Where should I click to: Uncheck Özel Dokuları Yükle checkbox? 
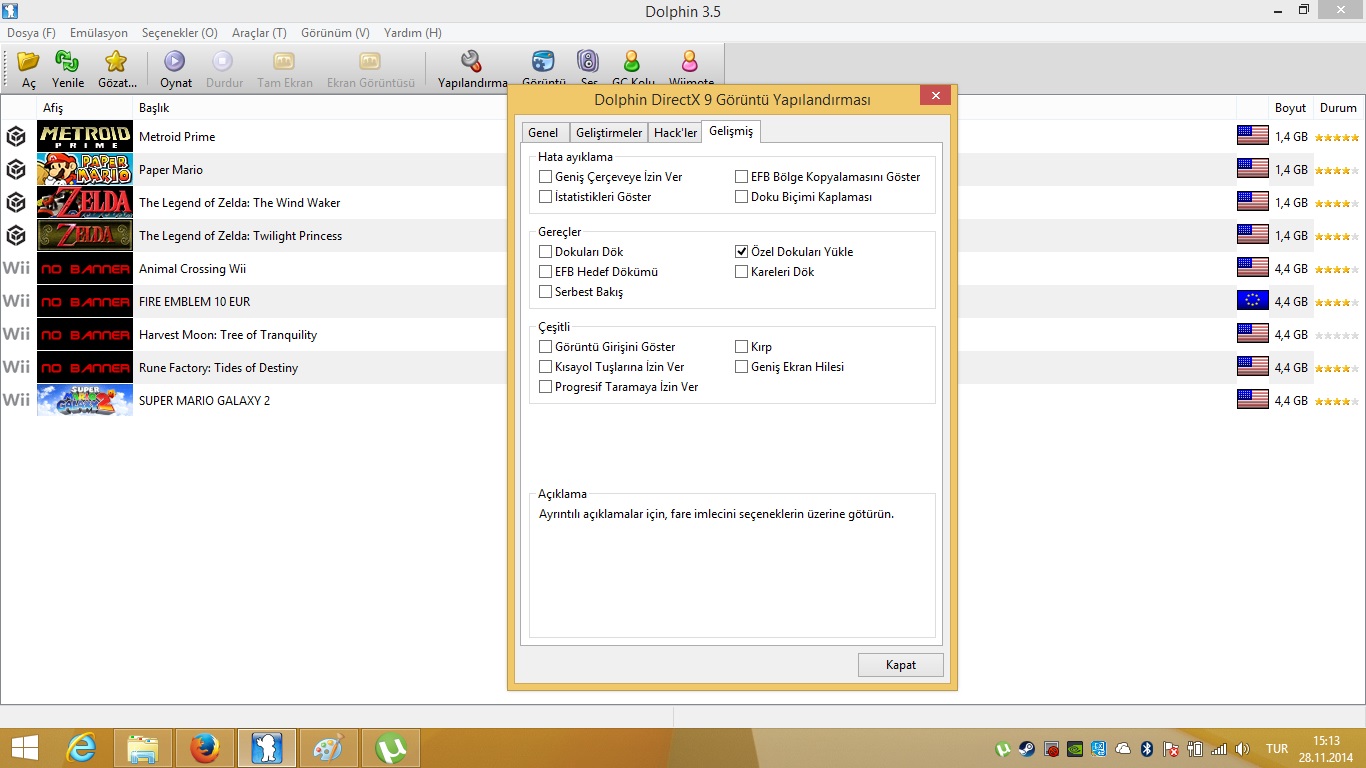(741, 252)
